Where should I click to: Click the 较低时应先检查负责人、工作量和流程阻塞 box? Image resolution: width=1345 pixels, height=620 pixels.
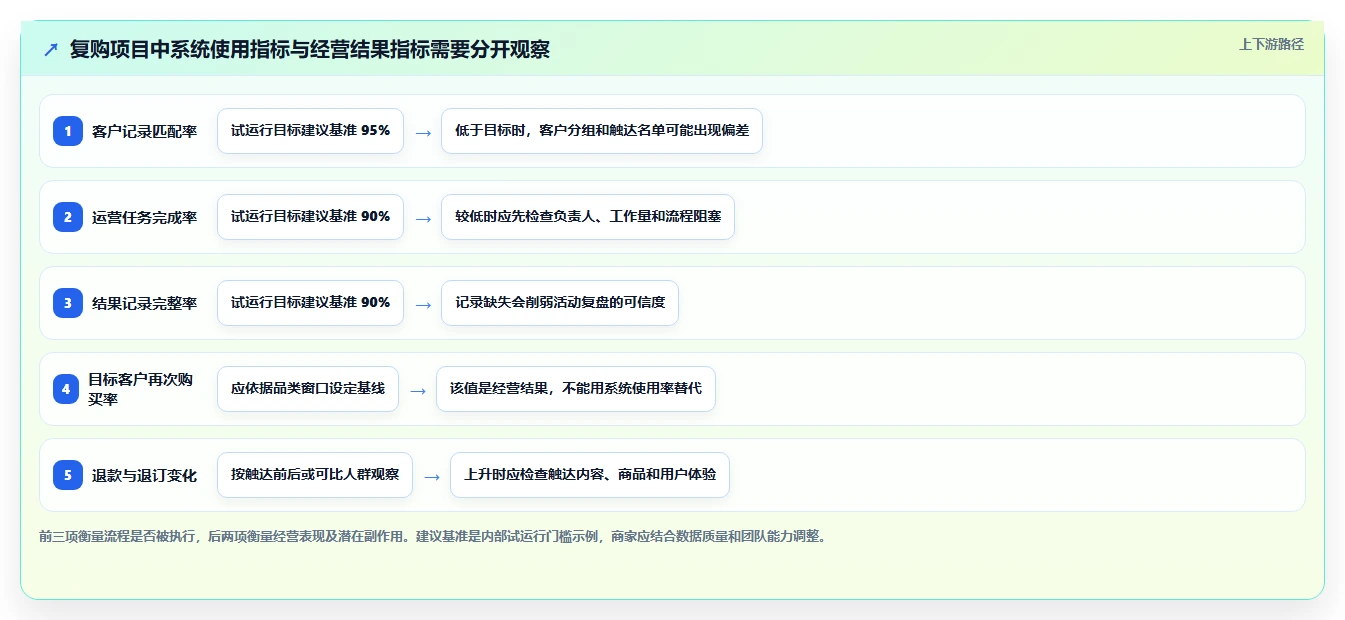pyautogui.click(x=588, y=217)
